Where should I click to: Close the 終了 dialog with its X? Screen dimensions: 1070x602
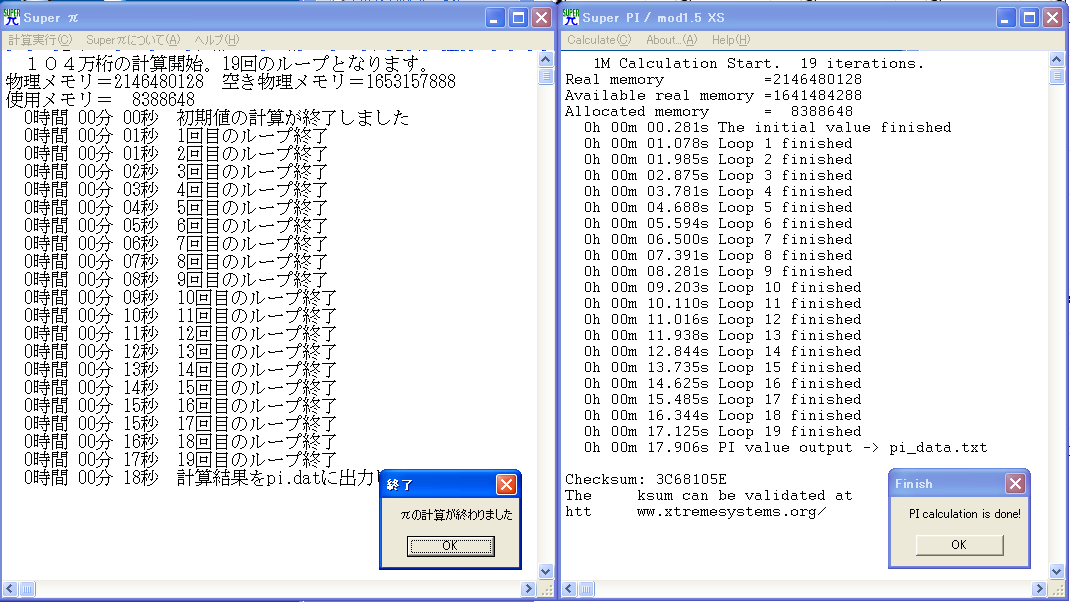pyautogui.click(x=507, y=484)
